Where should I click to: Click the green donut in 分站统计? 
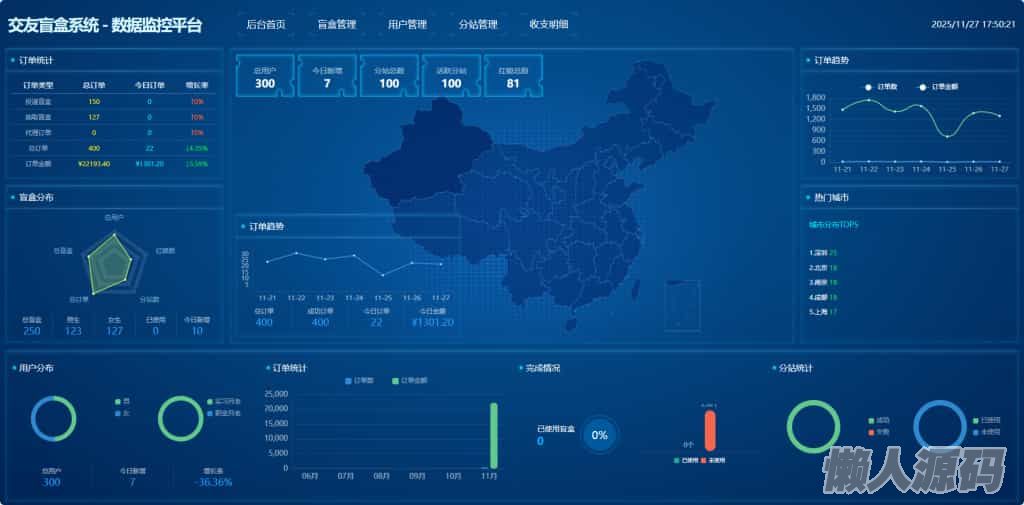click(813, 427)
